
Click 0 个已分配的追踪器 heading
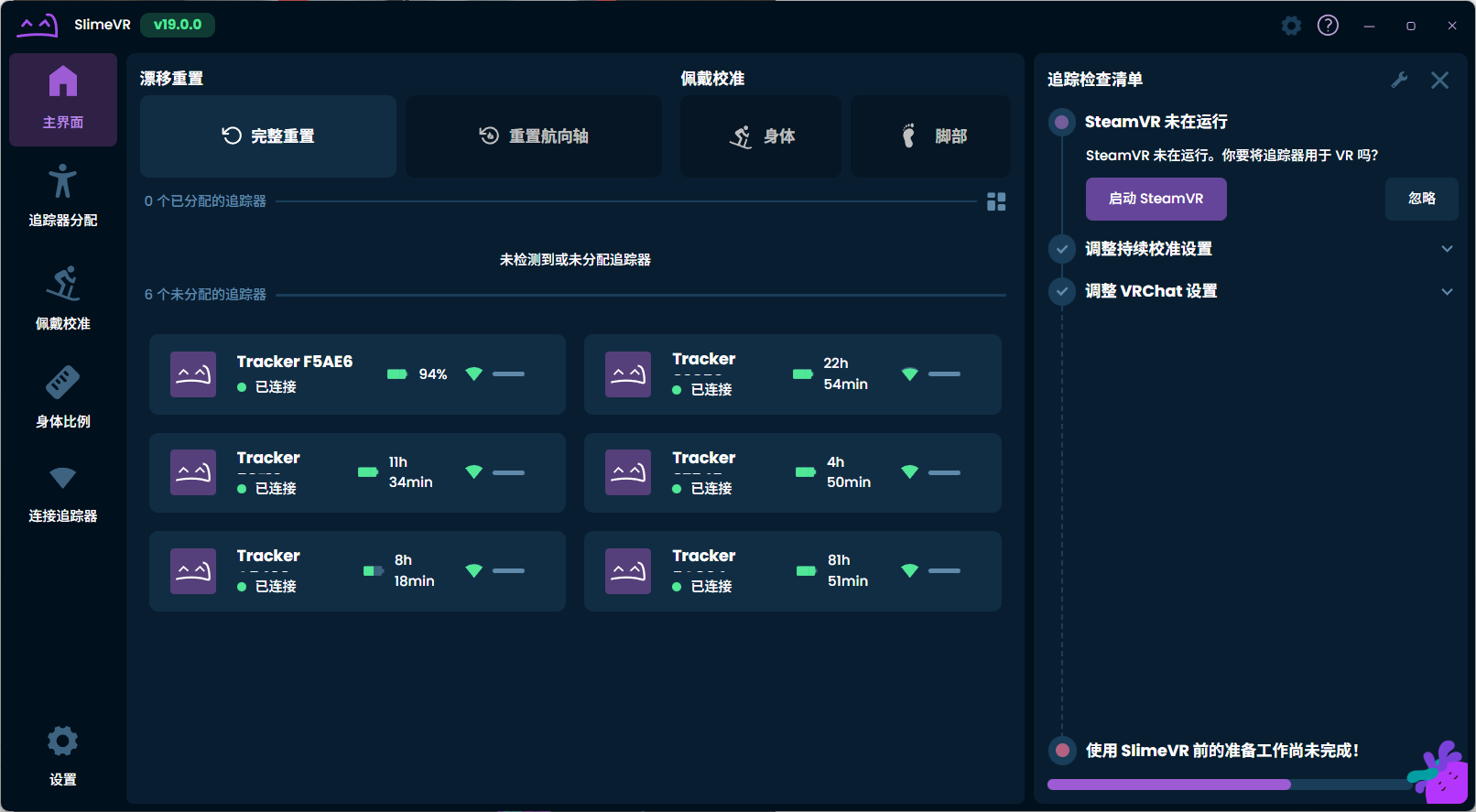205,201
